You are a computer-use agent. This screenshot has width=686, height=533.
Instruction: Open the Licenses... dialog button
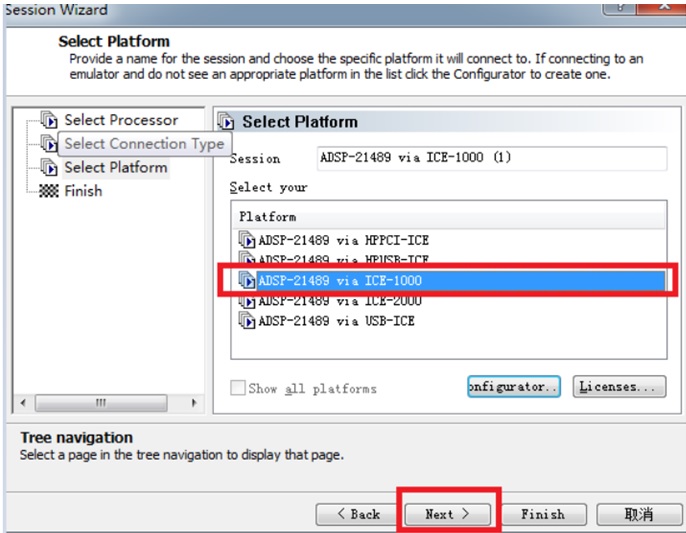point(619,386)
